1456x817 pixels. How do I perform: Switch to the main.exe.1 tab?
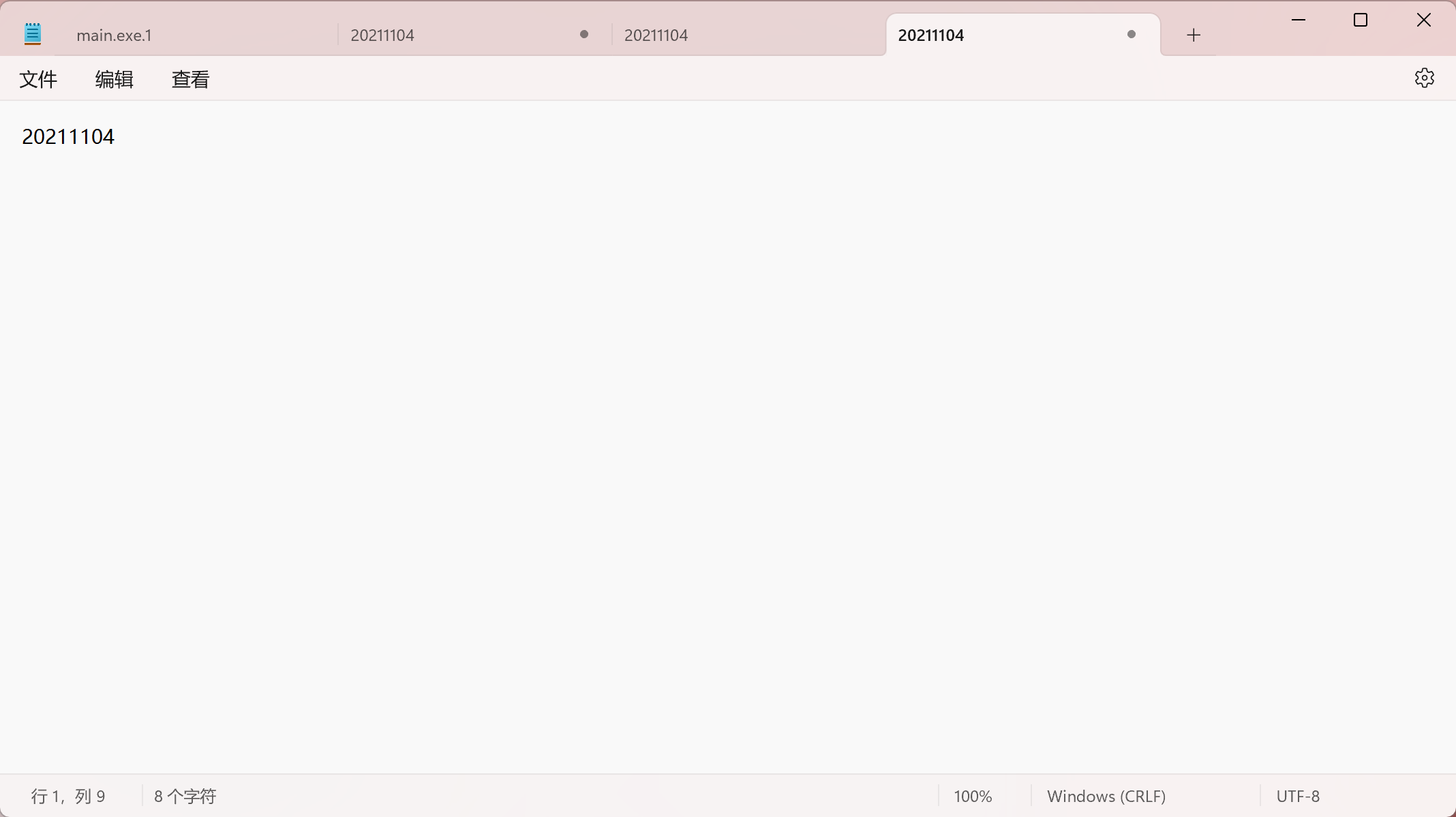click(x=115, y=35)
